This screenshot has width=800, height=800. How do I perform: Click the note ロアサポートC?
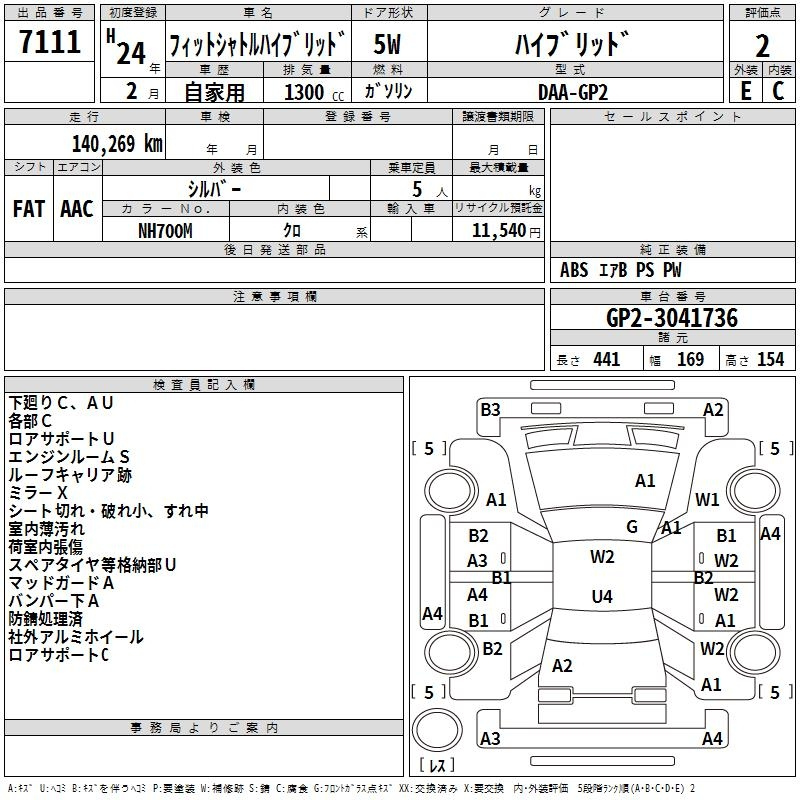coord(59,655)
